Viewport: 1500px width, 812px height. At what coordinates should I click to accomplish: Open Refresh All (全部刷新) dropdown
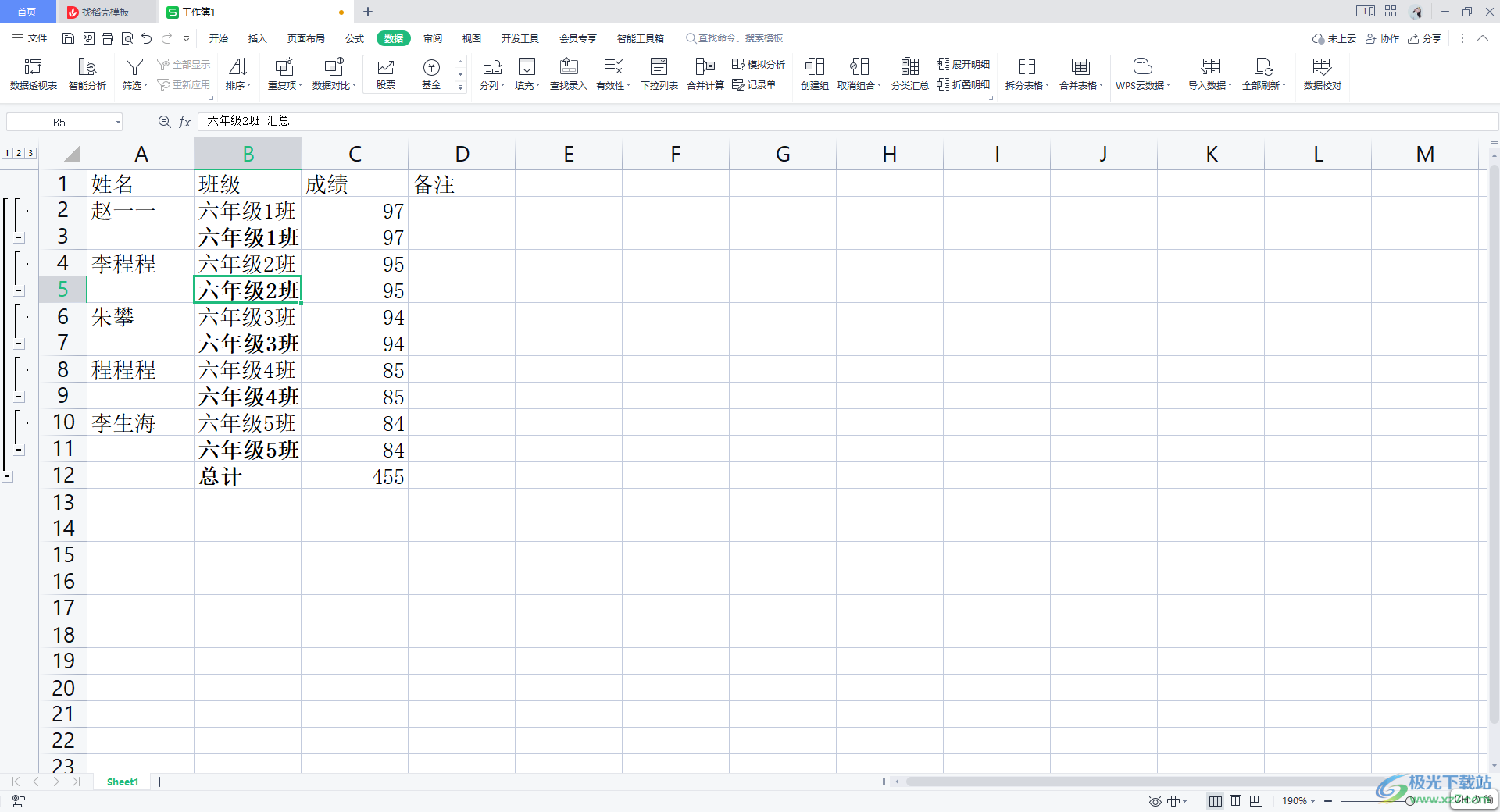(x=1264, y=74)
